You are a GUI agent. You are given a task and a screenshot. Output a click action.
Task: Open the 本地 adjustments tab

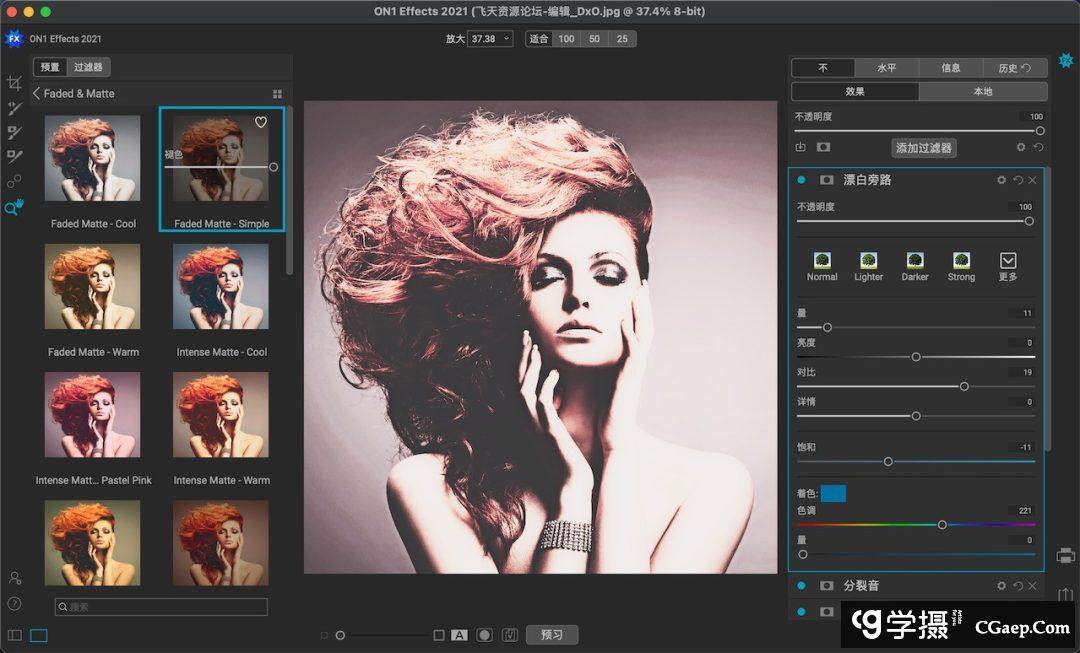[x=983, y=91]
